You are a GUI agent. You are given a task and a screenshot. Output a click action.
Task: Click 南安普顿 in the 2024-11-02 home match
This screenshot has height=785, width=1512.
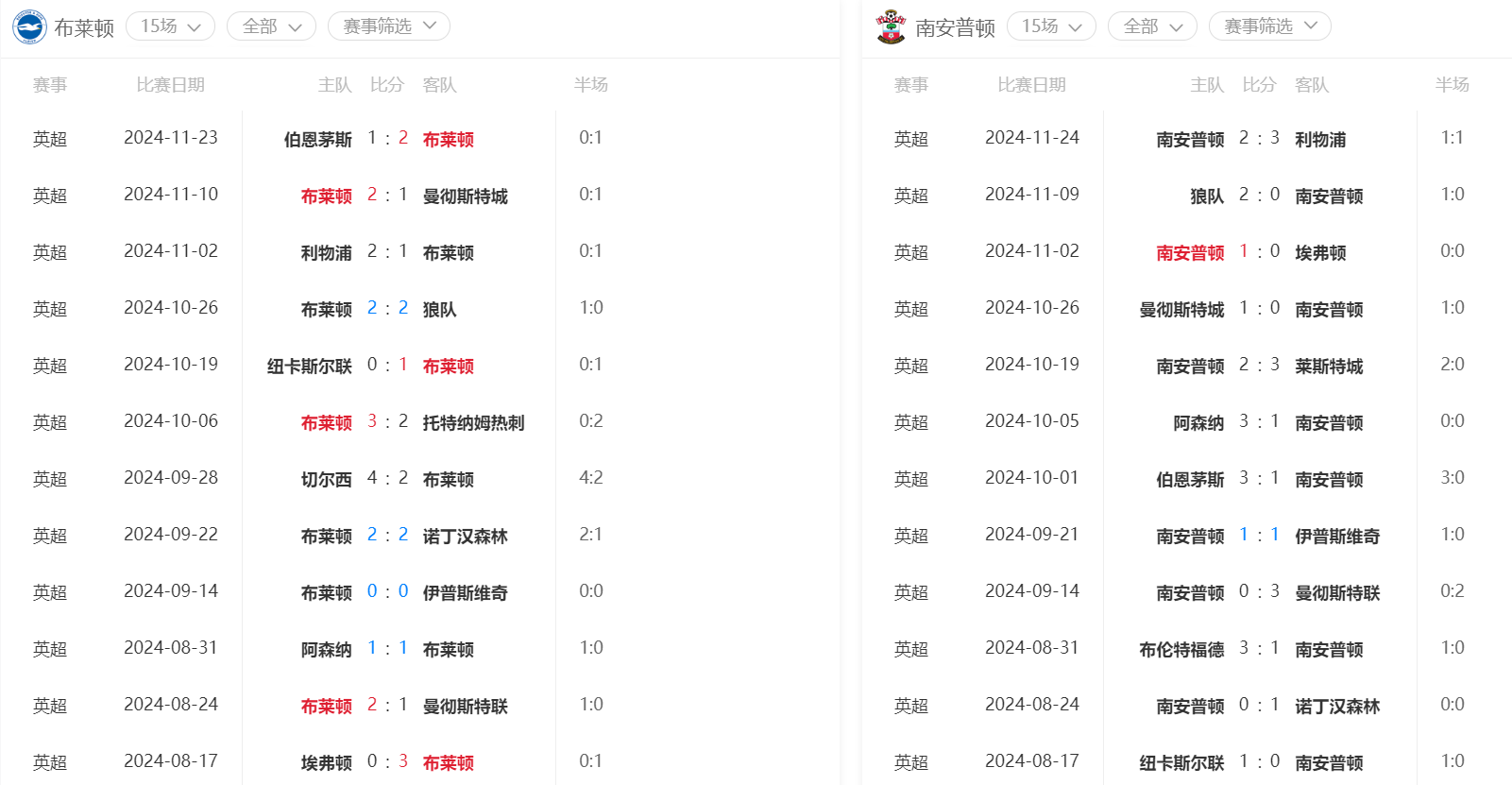point(1190,253)
